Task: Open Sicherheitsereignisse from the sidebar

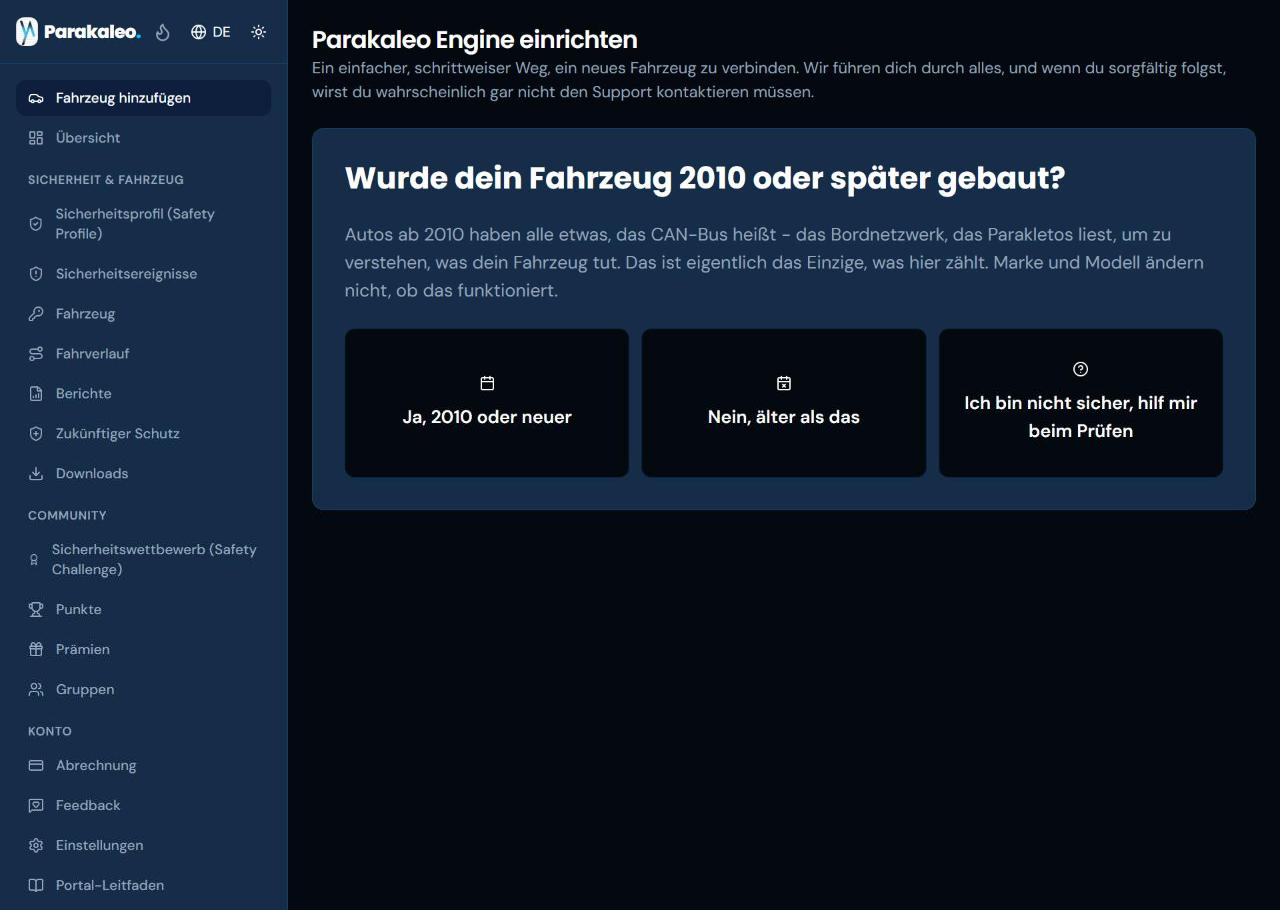Action: pos(143,274)
